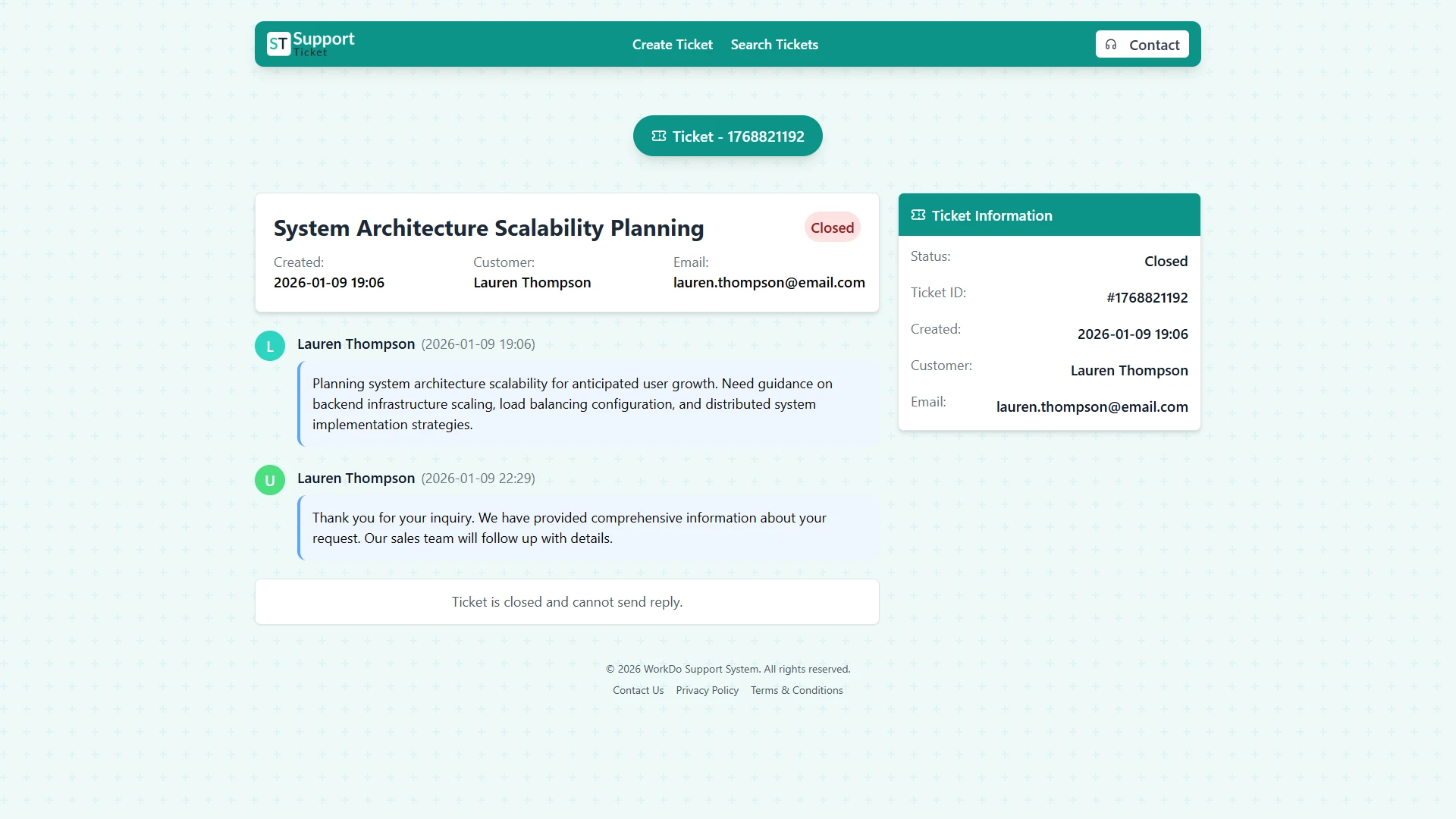Open the Create Ticket page
Screen dimensions: 1456x819
pyautogui.click(x=673, y=45)
